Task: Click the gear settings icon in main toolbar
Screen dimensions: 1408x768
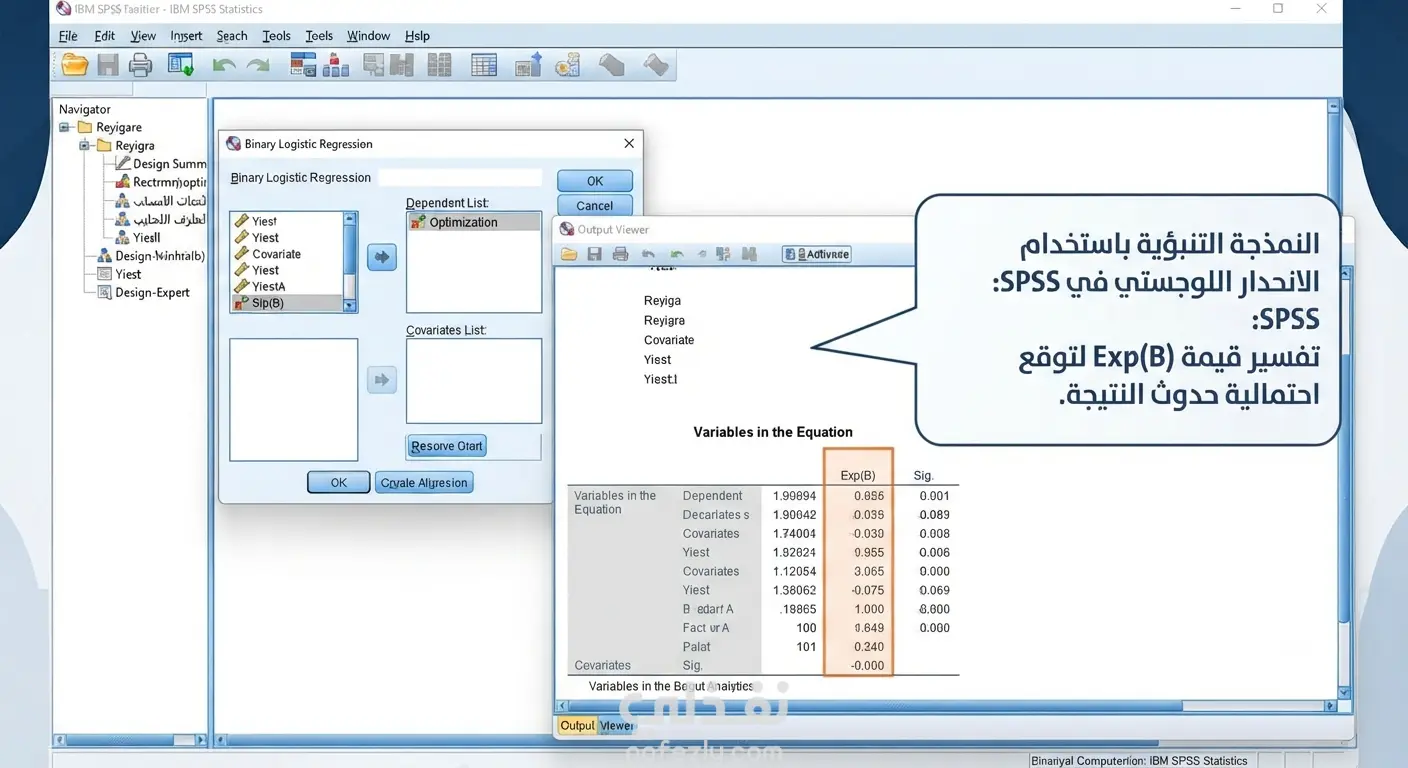Action: [x=568, y=66]
